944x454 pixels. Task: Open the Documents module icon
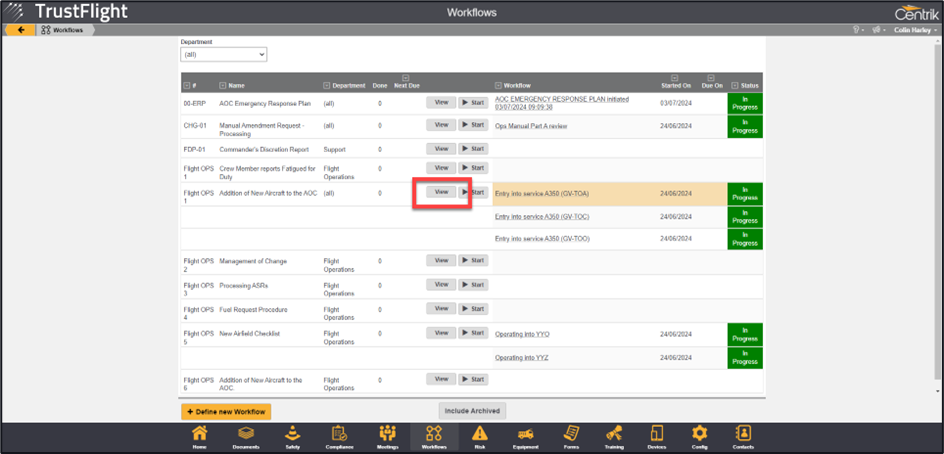click(246, 436)
